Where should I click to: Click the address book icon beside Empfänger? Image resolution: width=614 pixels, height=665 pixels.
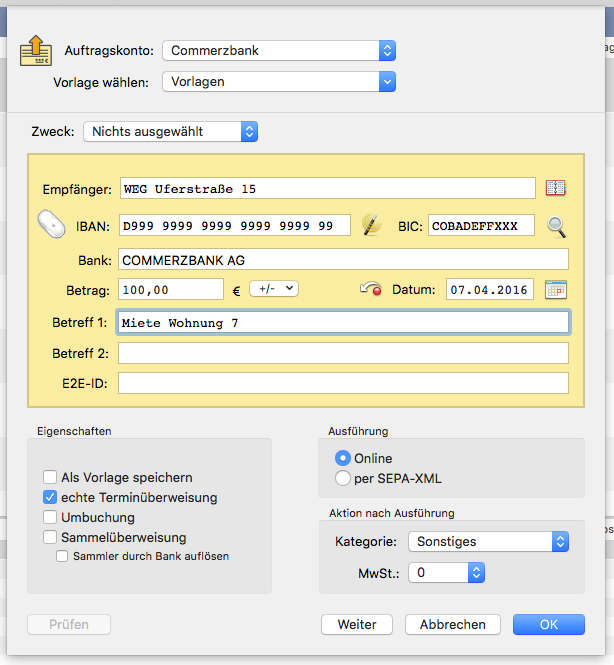pyautogui.click(x=555, y=188)
